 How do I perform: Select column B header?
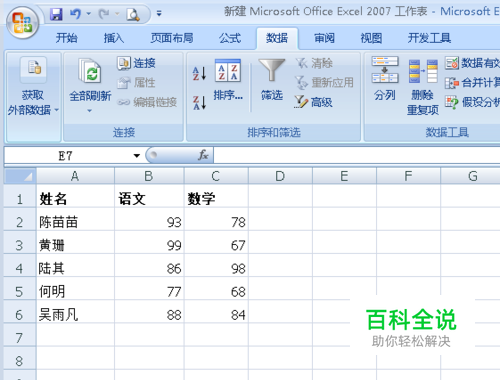tap(149, 176)
